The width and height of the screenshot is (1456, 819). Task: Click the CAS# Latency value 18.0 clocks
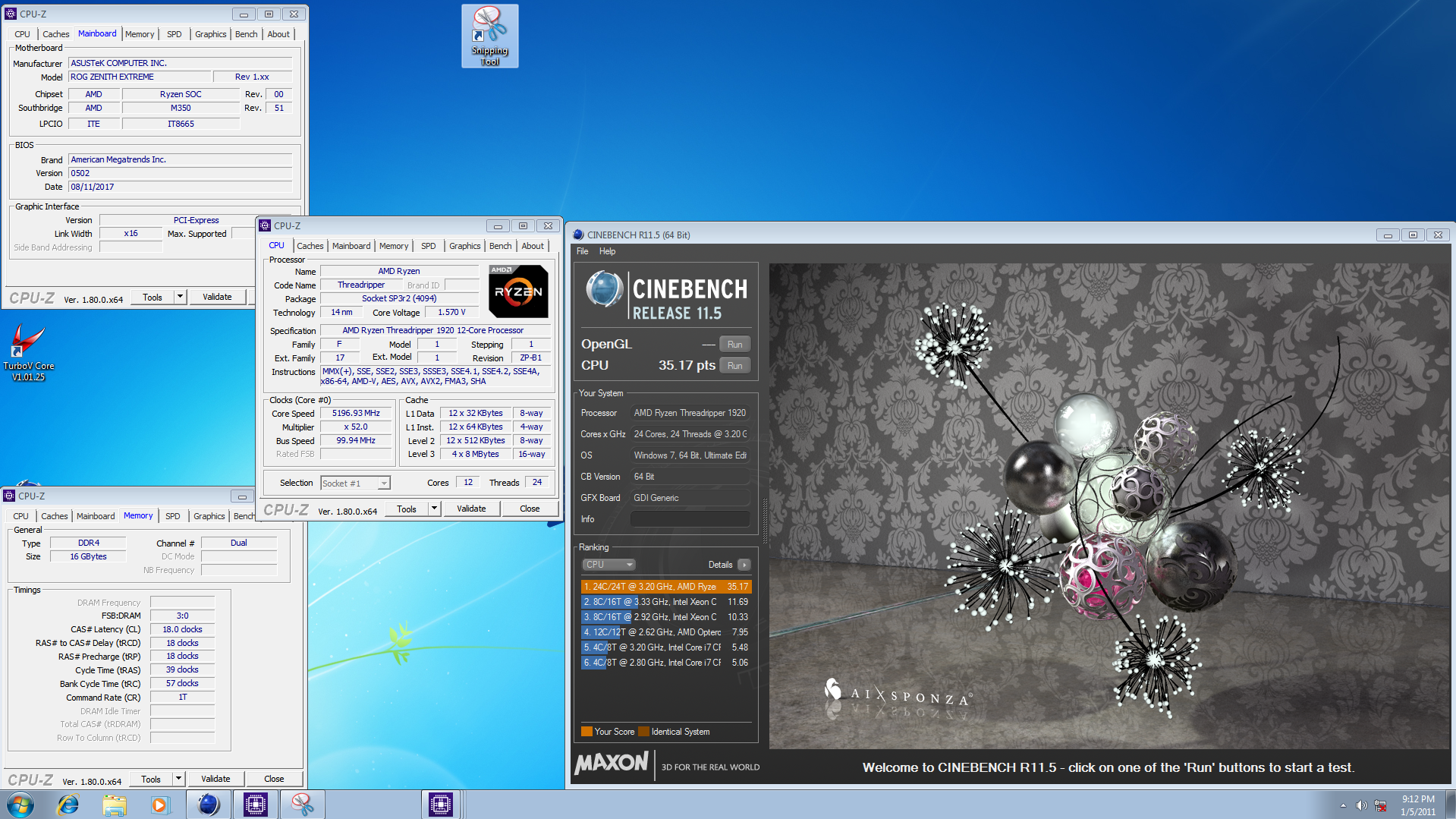[182, 629]
